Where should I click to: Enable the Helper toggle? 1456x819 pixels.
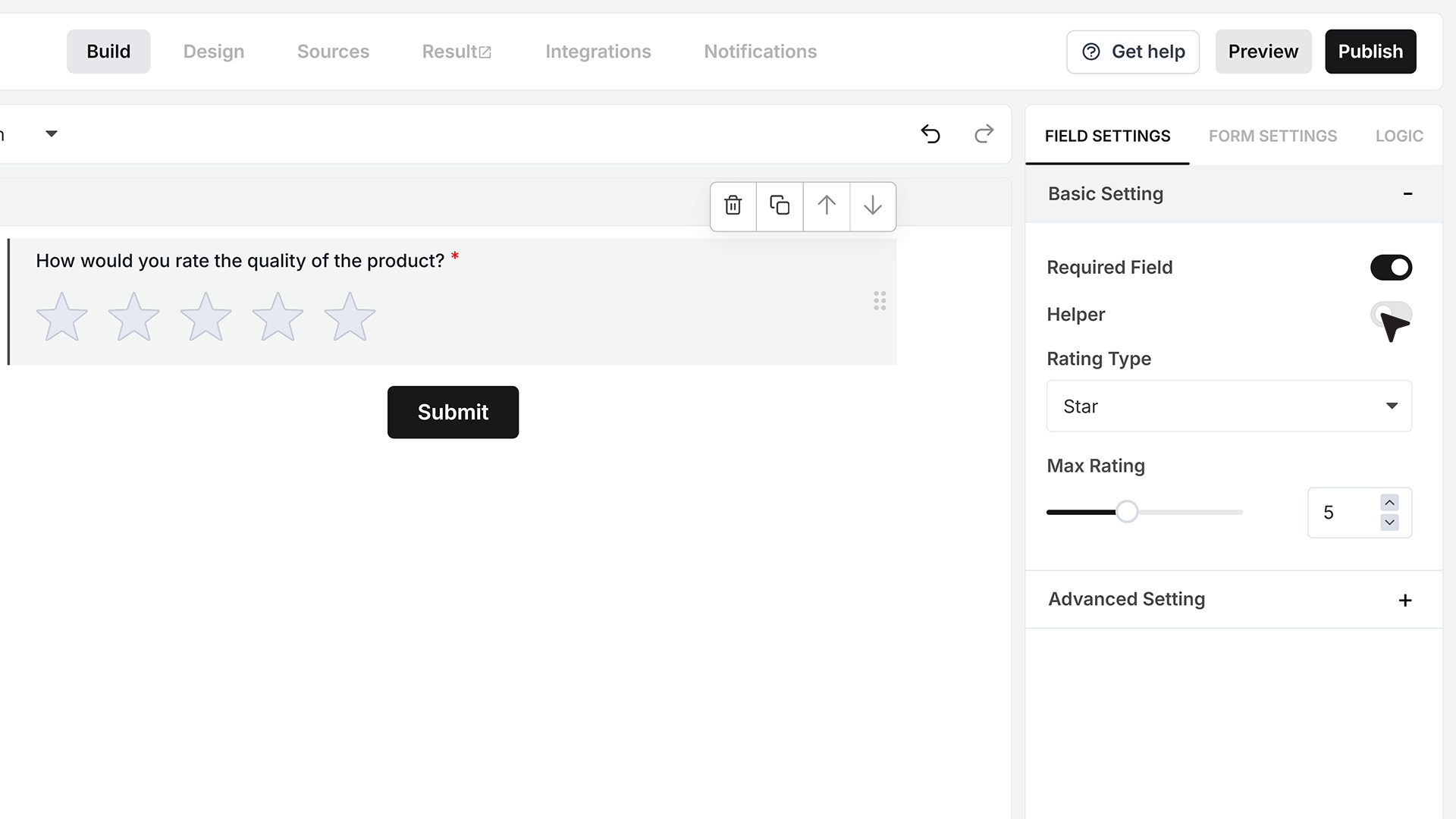pyautogui.click(x=1391, y=314)
